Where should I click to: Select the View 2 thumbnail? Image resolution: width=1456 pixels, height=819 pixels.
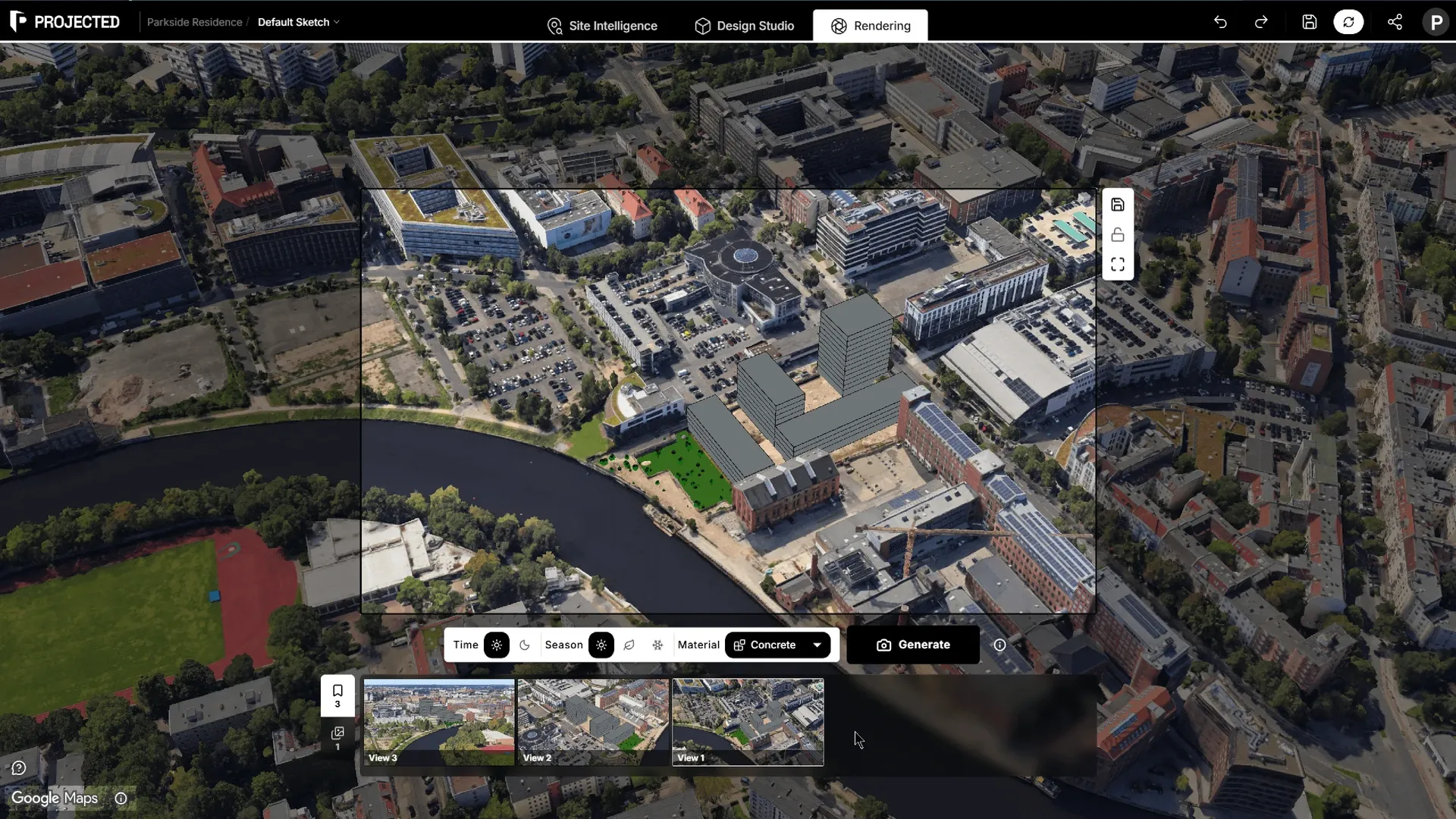tap(594, 722)
